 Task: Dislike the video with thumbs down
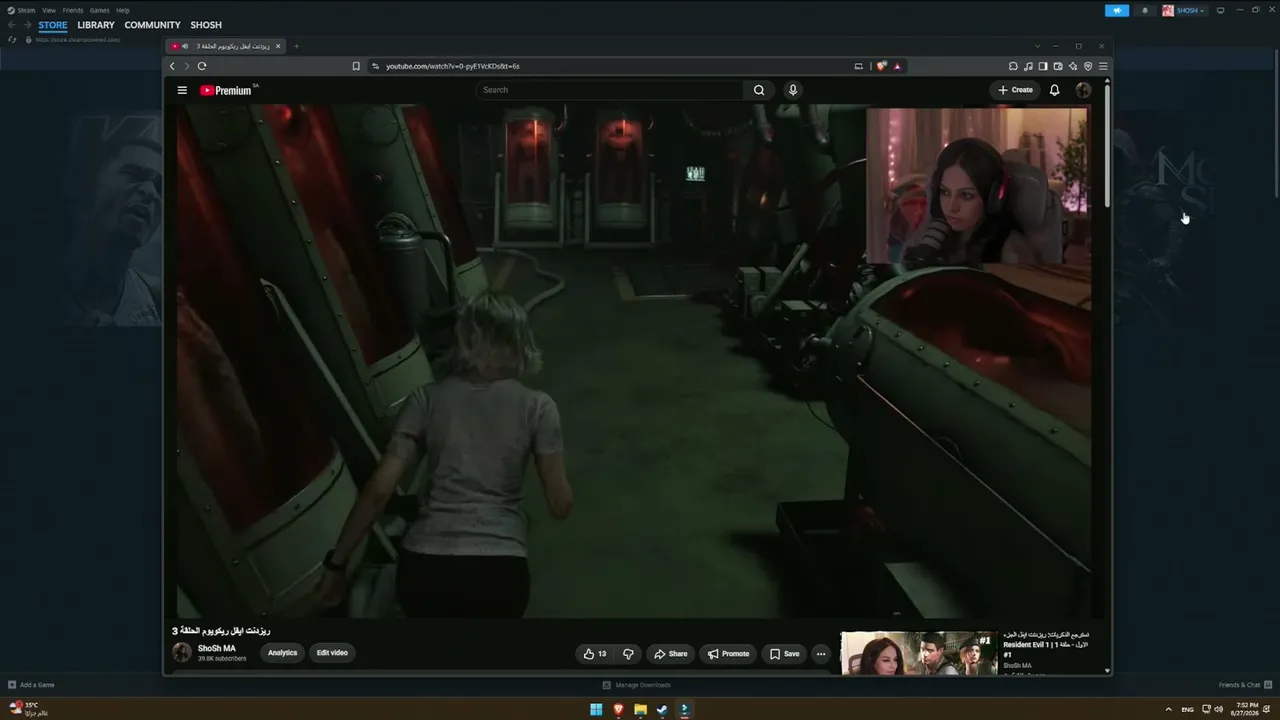(x=628, y=654)
